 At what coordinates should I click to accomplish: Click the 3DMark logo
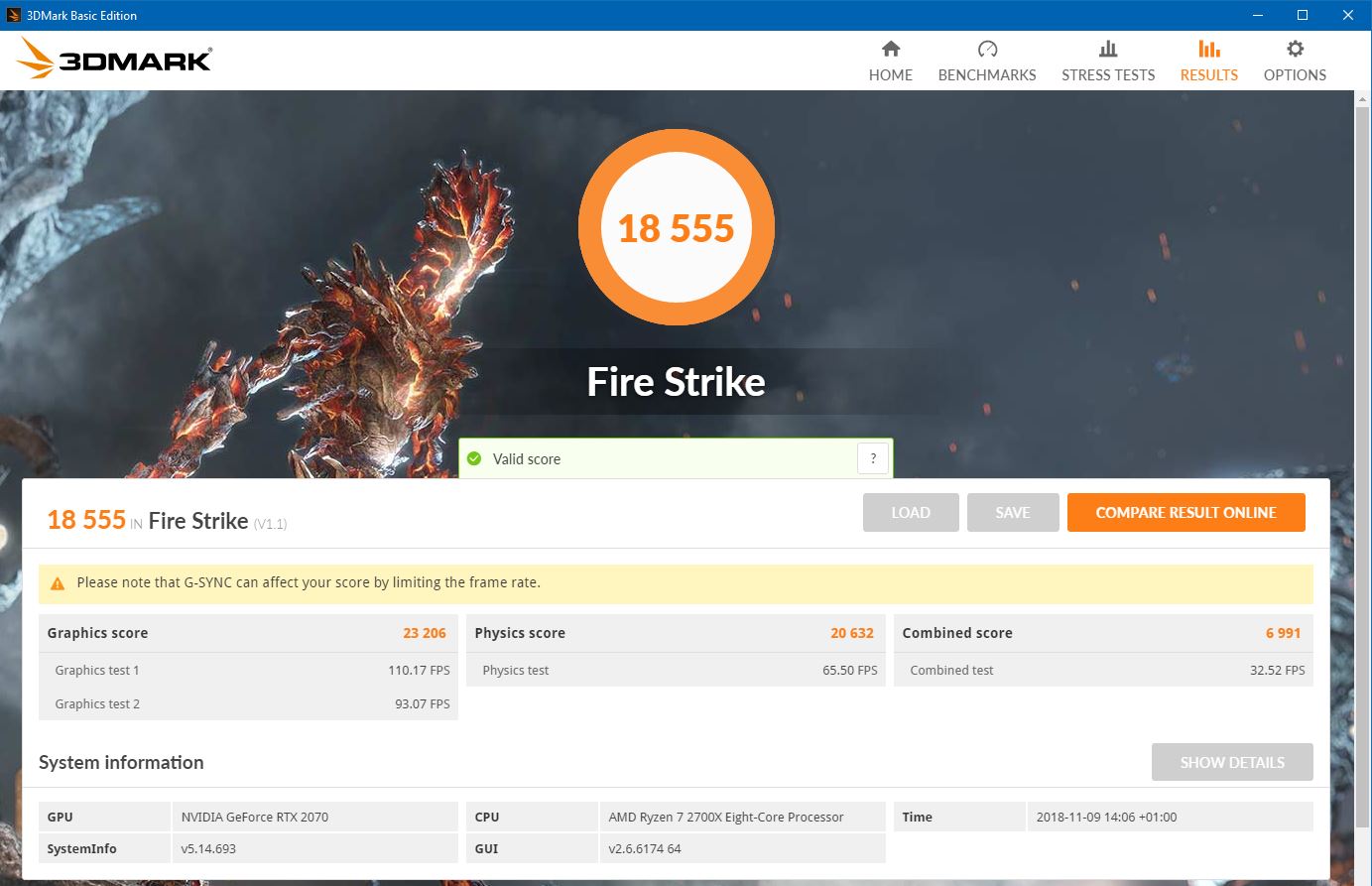(114, 59)
